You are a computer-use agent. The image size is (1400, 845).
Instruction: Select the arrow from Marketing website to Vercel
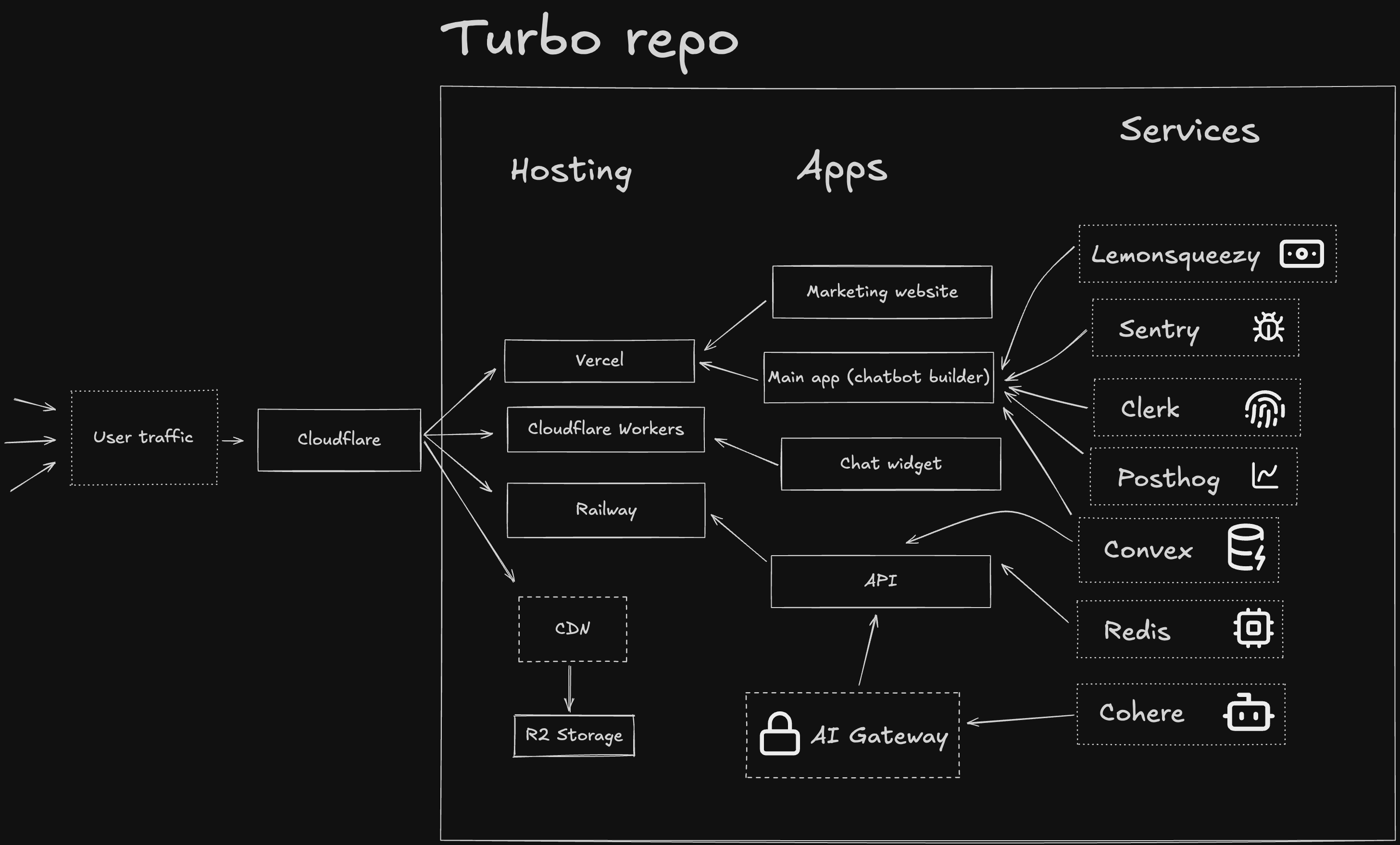(735, 325)
